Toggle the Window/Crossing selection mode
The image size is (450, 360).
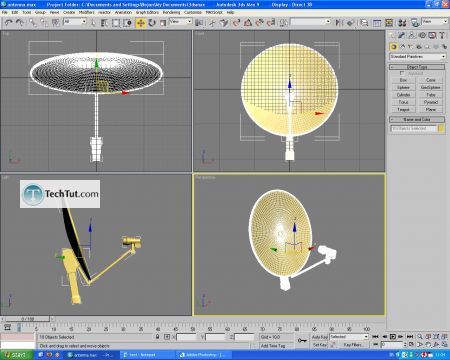tap(127, 23)
